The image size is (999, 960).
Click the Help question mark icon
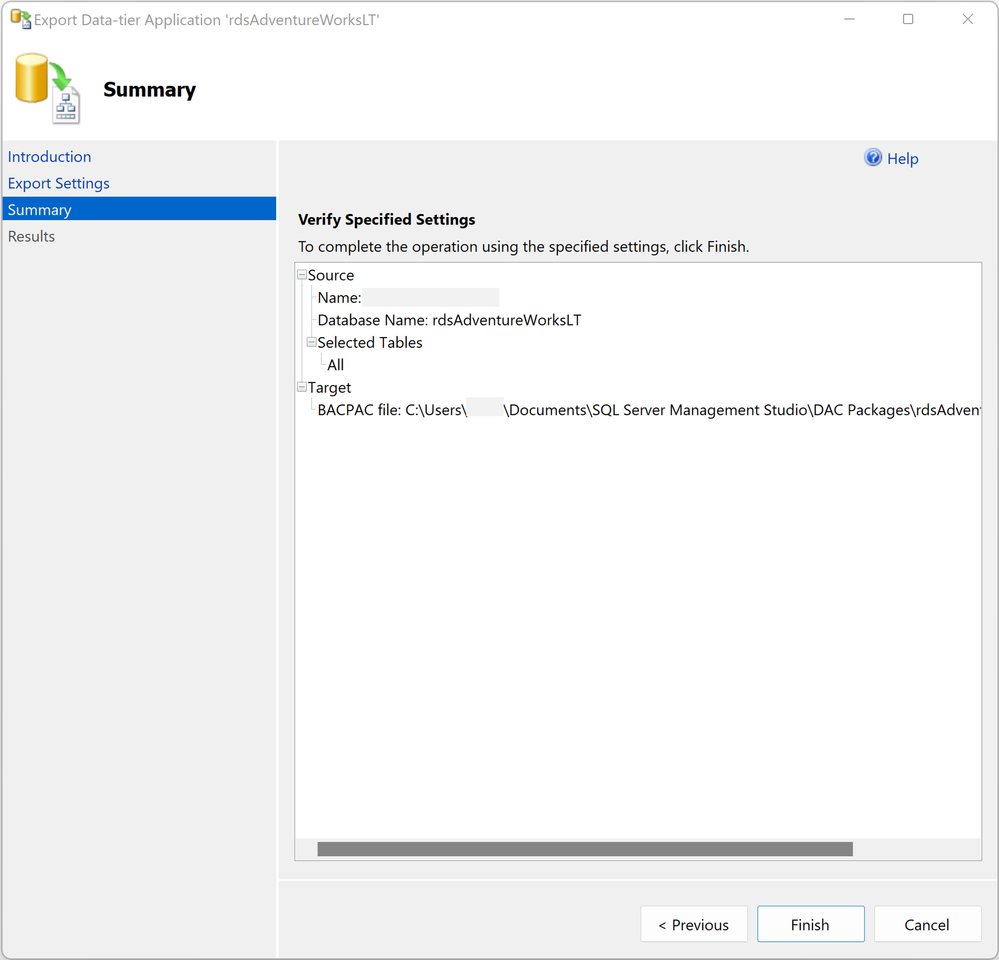tap(873, 157)
